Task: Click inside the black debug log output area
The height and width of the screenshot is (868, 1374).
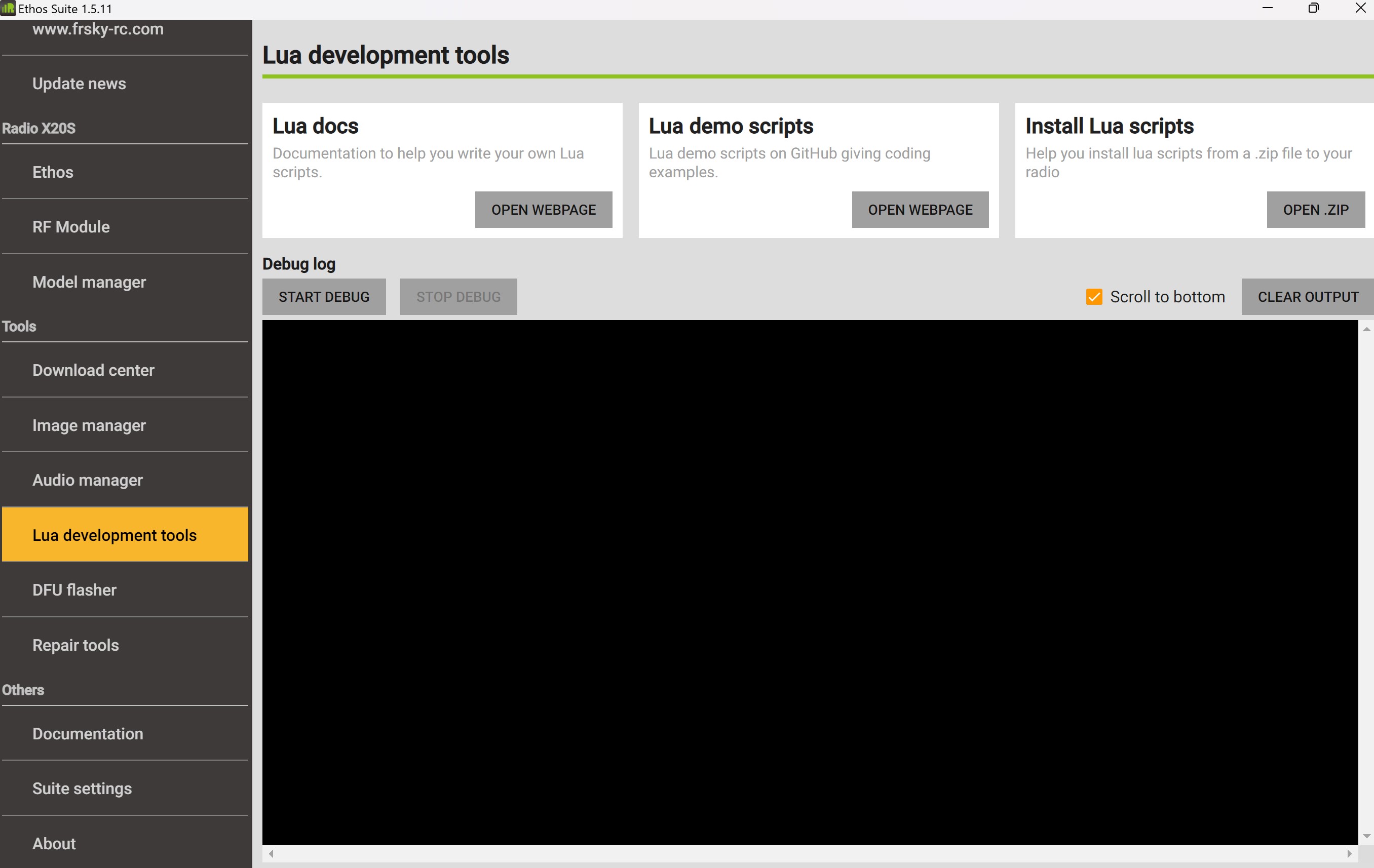Action: tap(809, 582)
